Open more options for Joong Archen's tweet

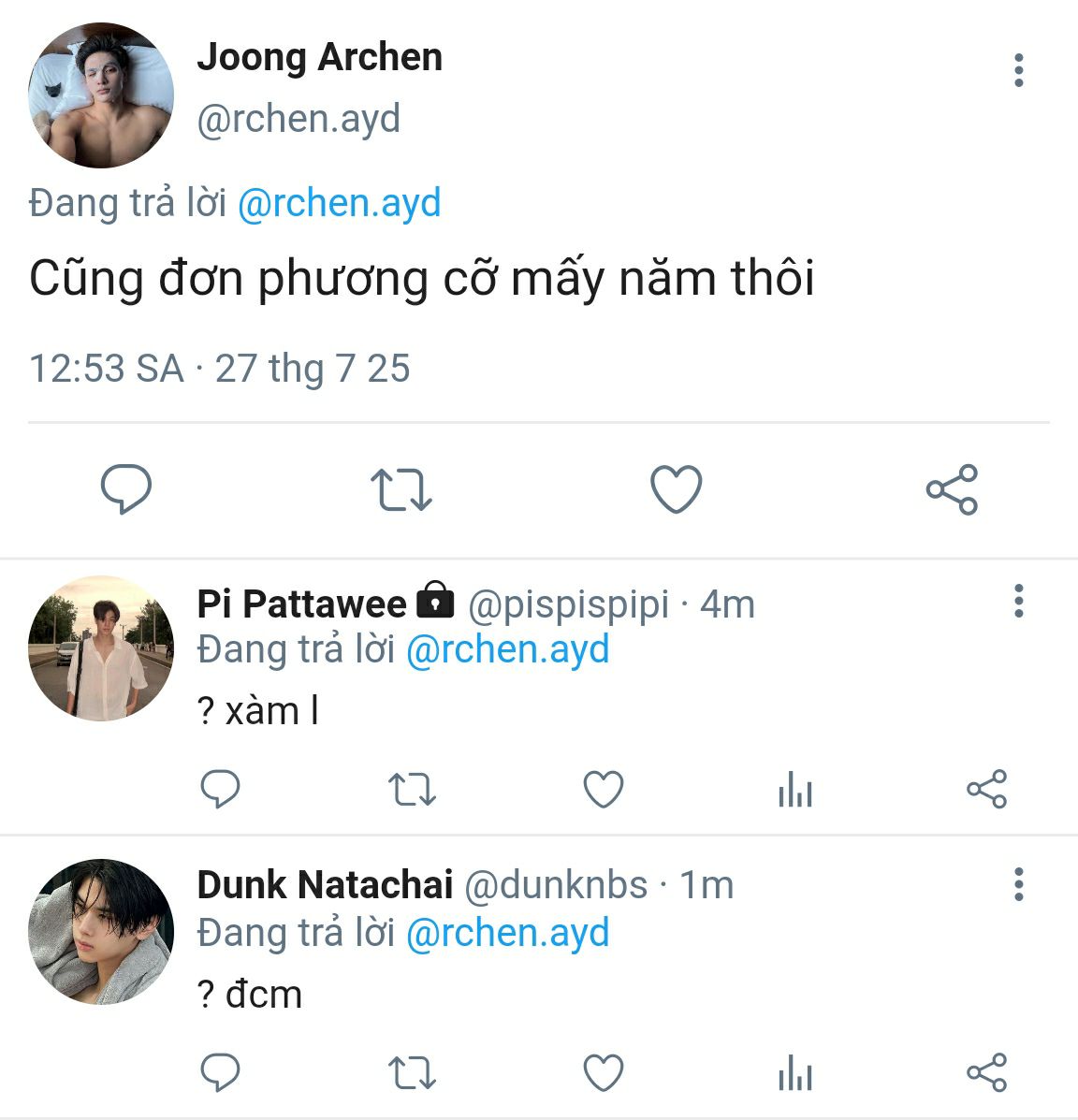[x=1018, y=71]
